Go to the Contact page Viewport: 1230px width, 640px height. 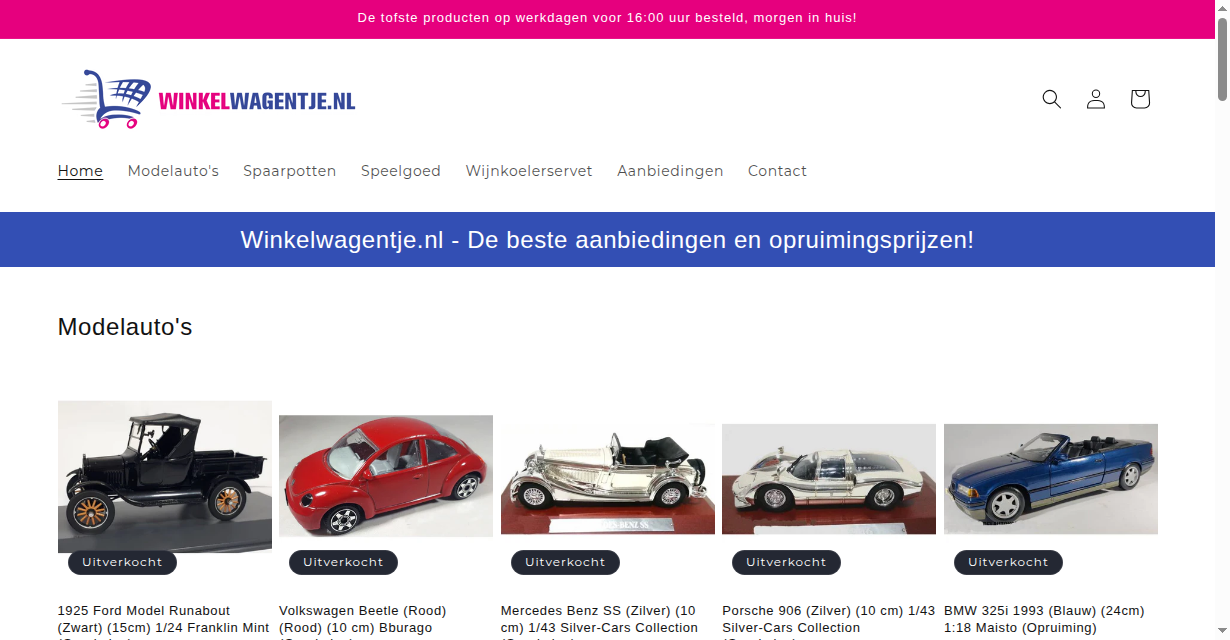(x=777, y=171)
